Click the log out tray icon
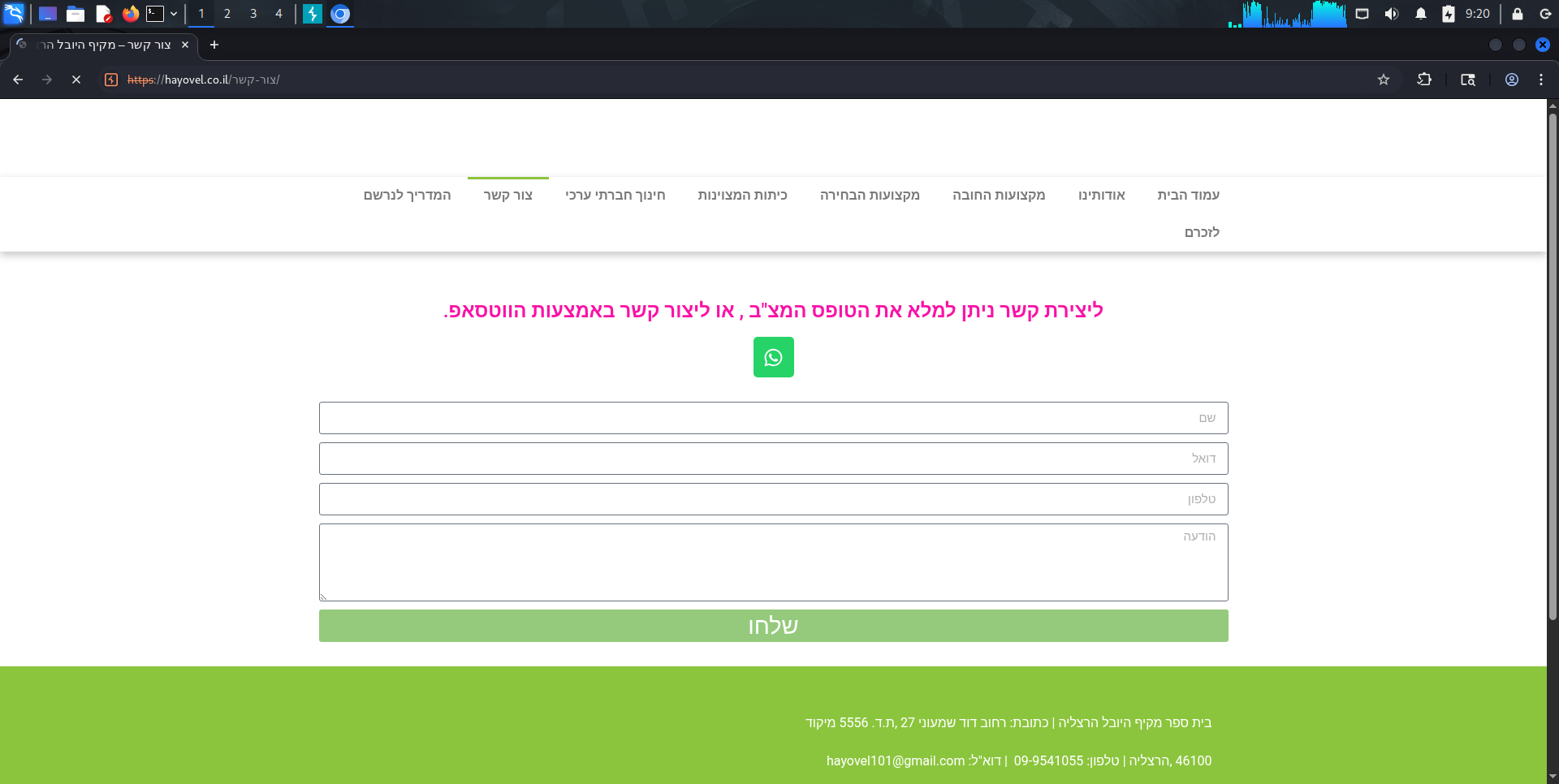The image size is (1559, 784). coord(1545,14)
